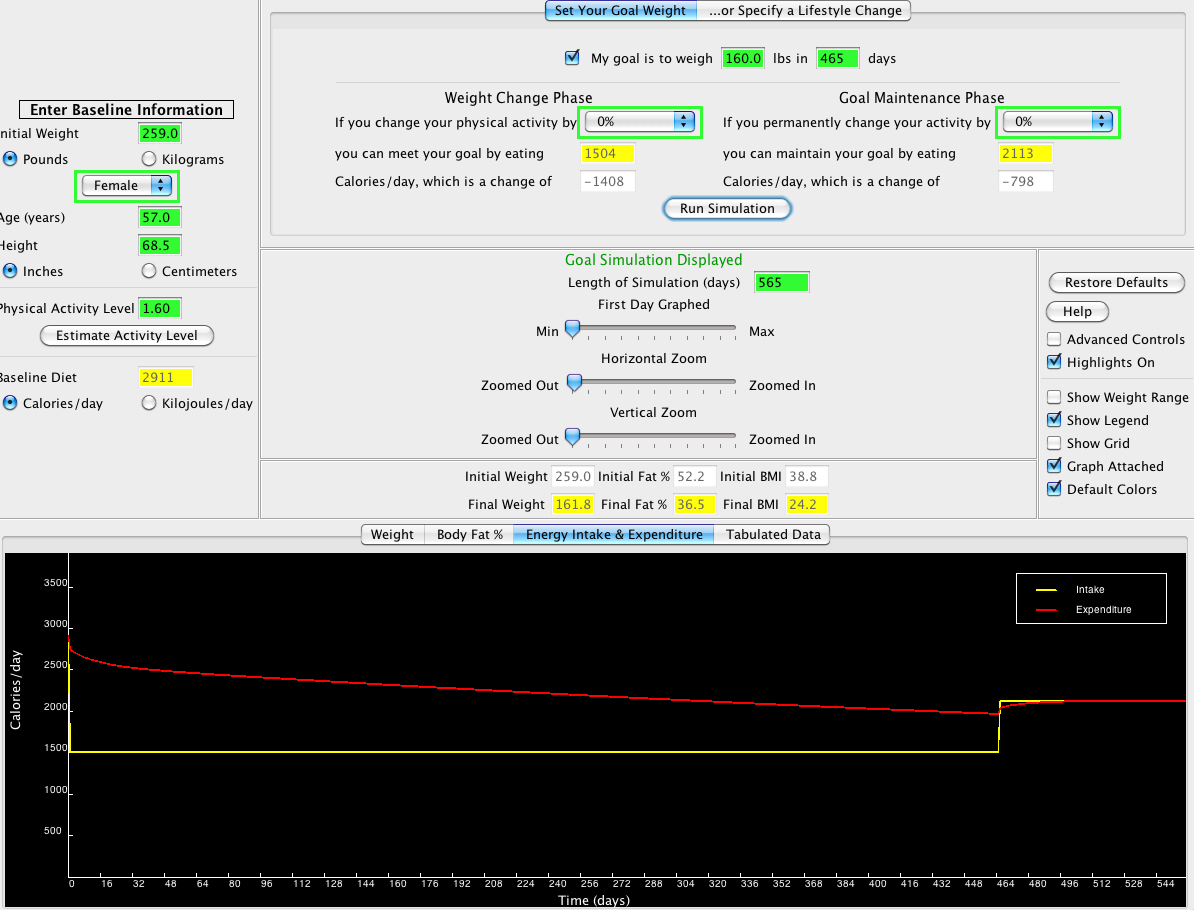Open the Tabulated Data tab

[772, 535]
